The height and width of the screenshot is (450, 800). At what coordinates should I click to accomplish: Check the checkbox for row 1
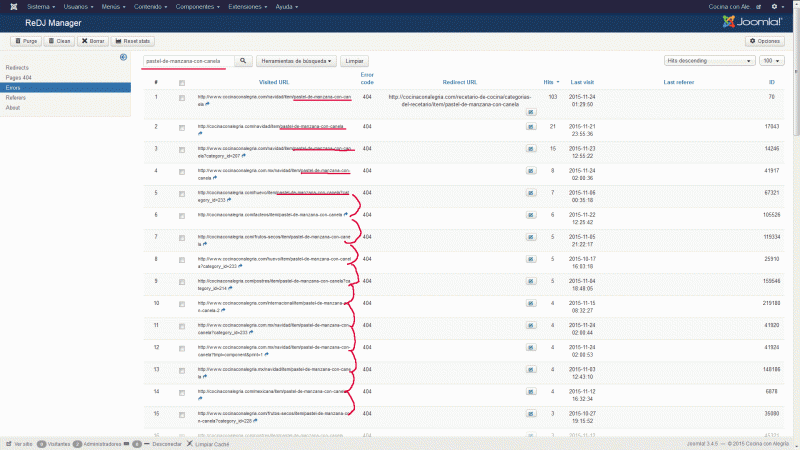pyautogui.click(x=182, y=98)
